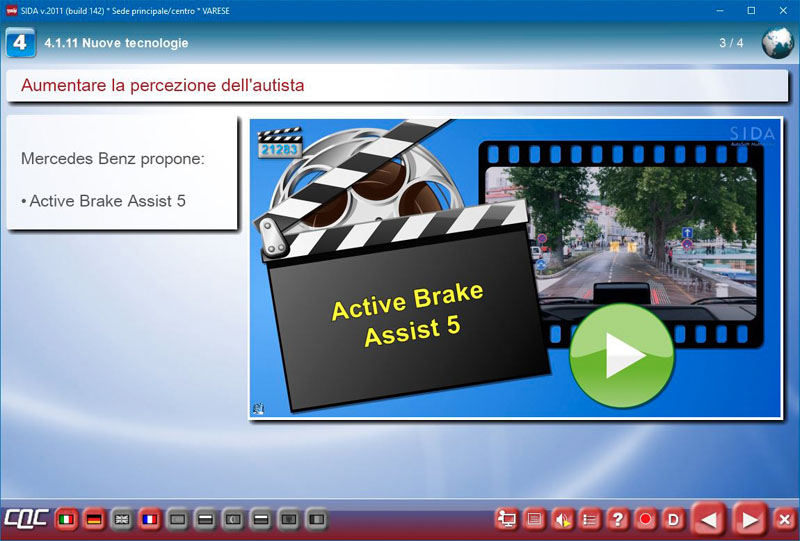Click the network monitor icon

click(507, 520)
